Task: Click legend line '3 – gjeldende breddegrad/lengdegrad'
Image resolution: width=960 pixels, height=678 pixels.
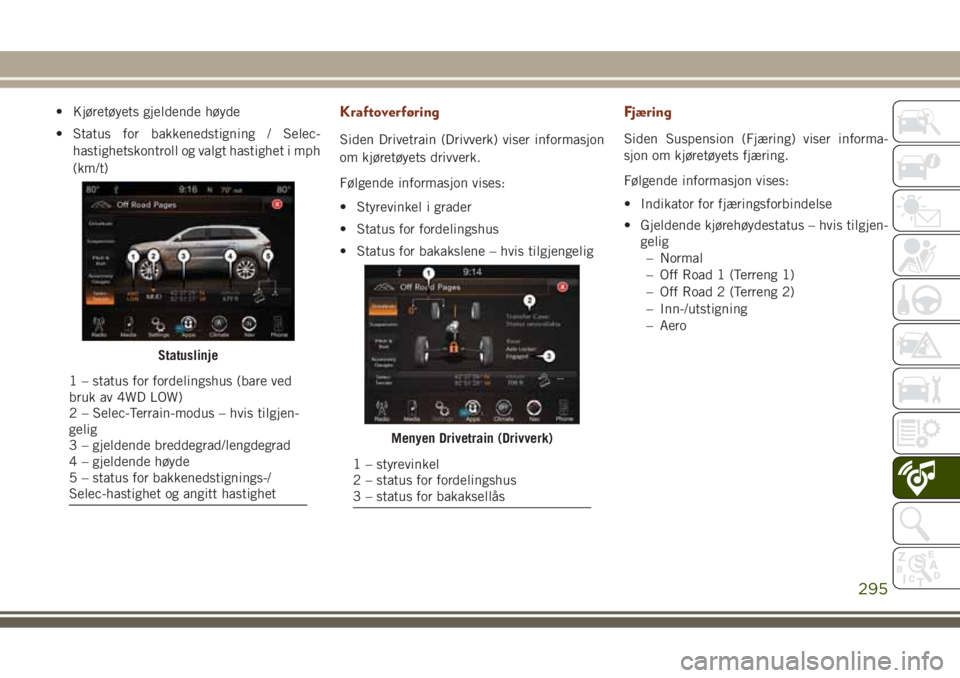Action: pyautogui.click(x=179, y=445)
